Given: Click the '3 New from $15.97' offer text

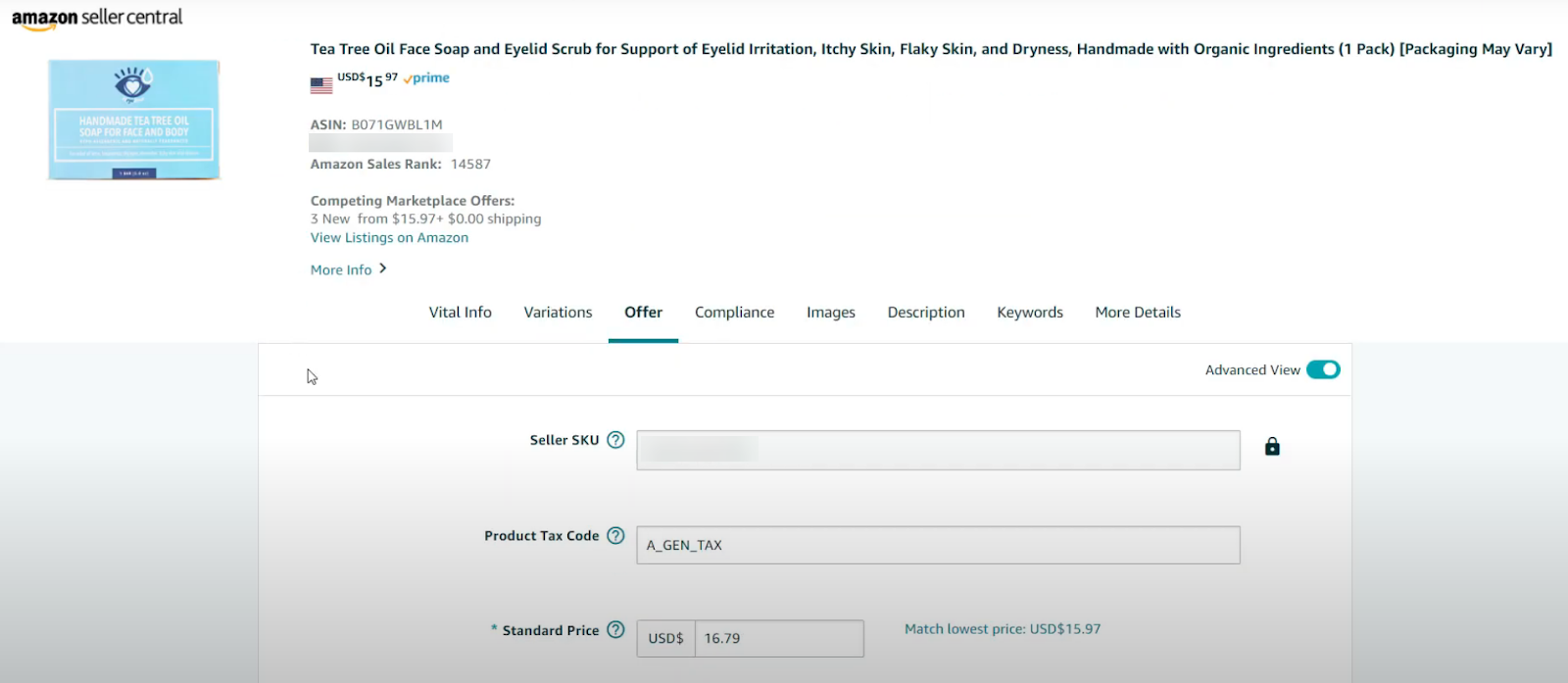Looking at the screenshot, I should tap(425, 220).
